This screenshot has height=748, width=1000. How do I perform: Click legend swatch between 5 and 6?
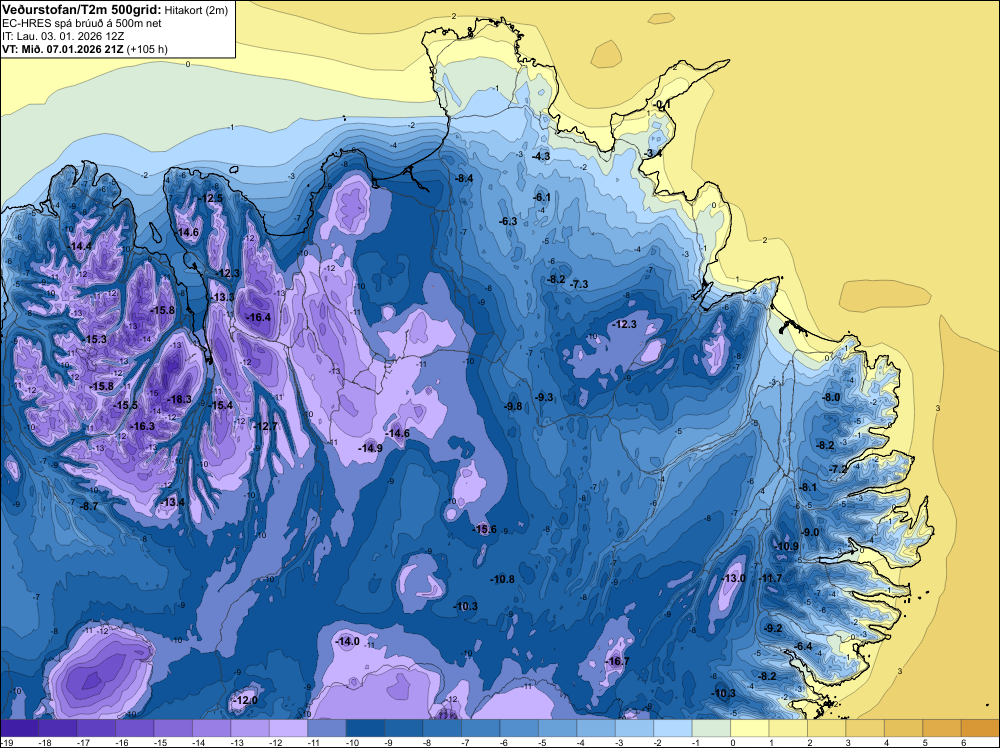[942, 728]
